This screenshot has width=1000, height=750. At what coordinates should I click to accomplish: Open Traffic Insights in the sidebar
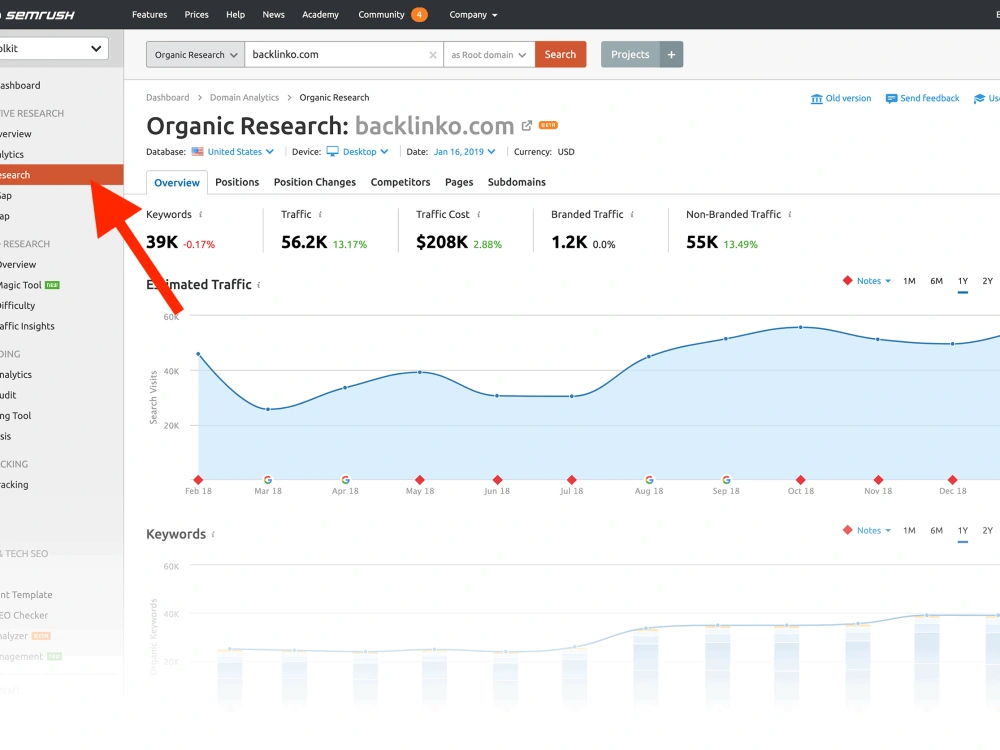27,327
